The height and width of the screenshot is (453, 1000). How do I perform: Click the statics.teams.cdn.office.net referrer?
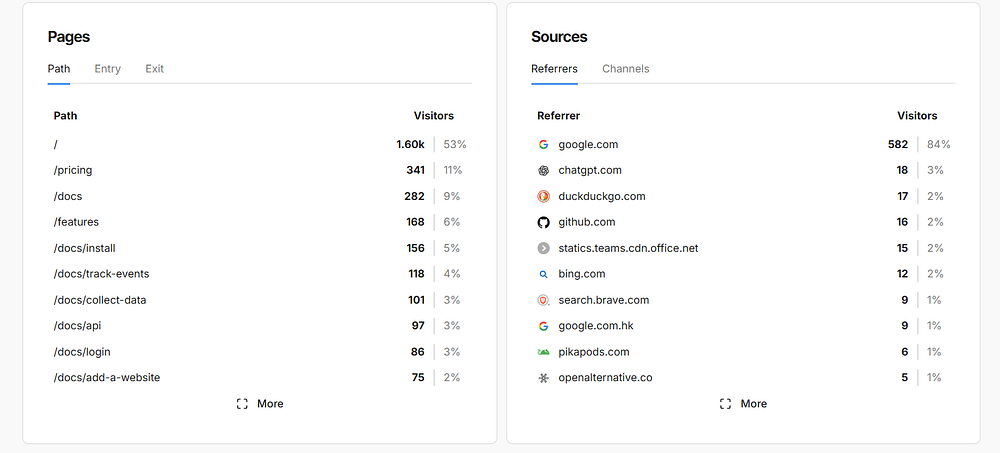point(628,248)
